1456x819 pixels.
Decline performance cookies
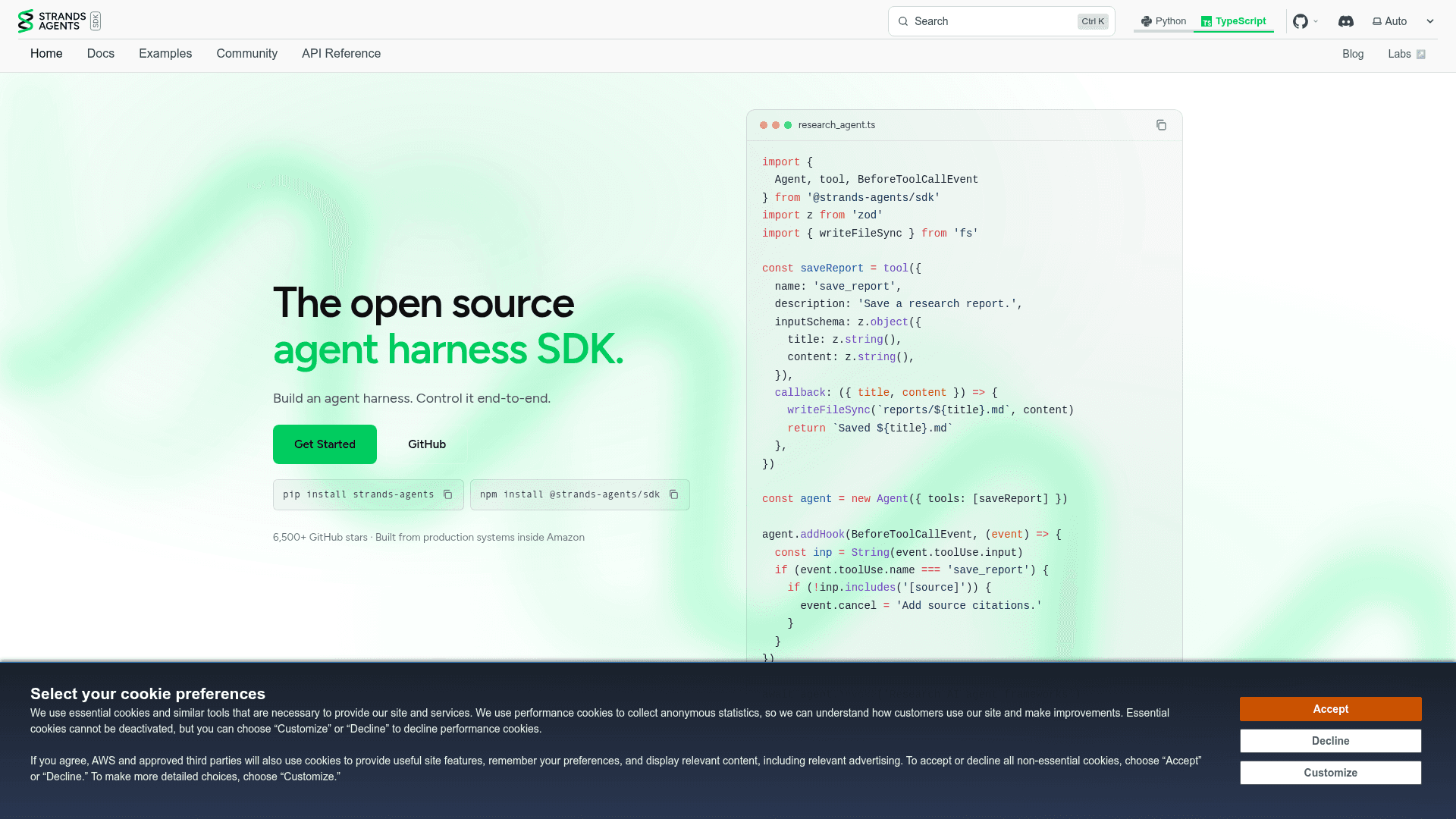tap(1331, 741)
